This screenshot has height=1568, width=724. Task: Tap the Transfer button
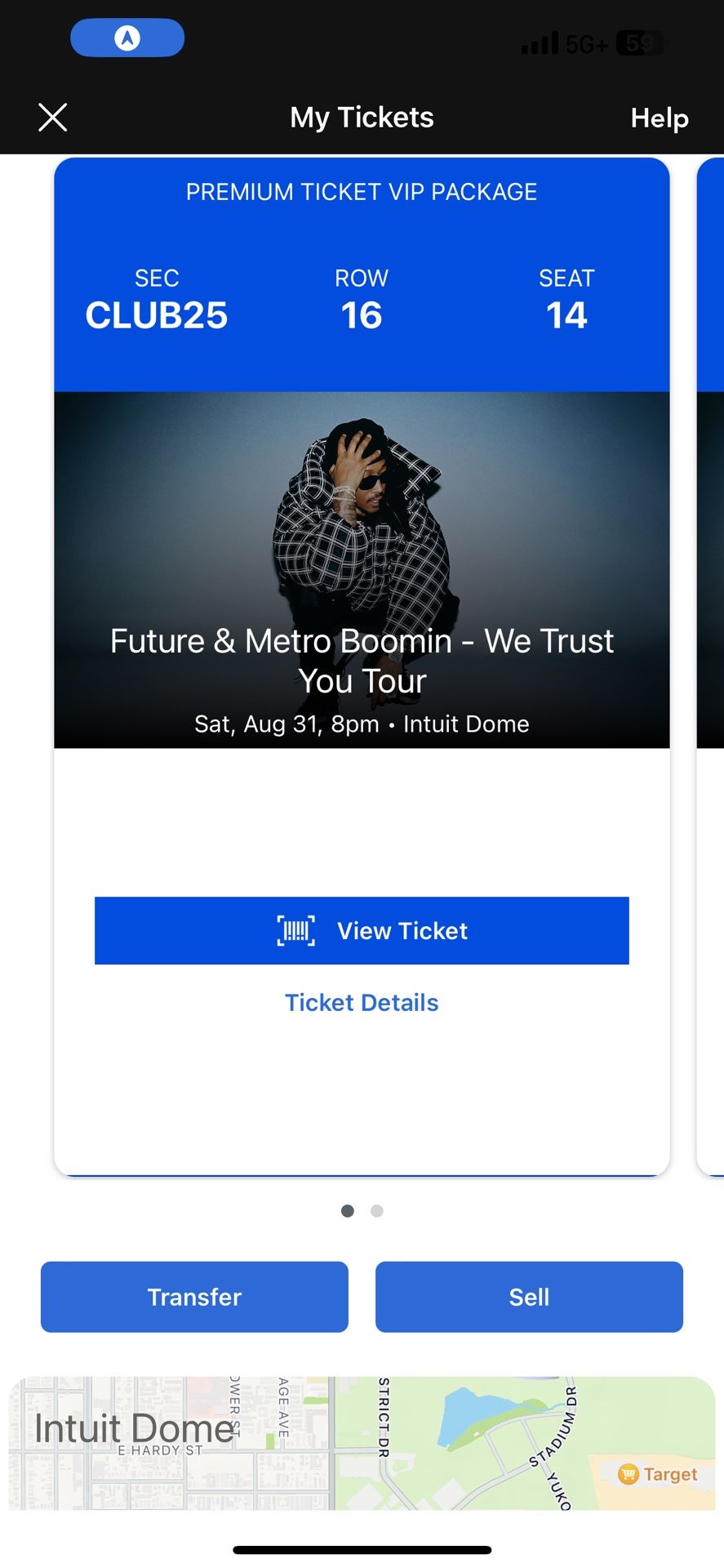194,1297
